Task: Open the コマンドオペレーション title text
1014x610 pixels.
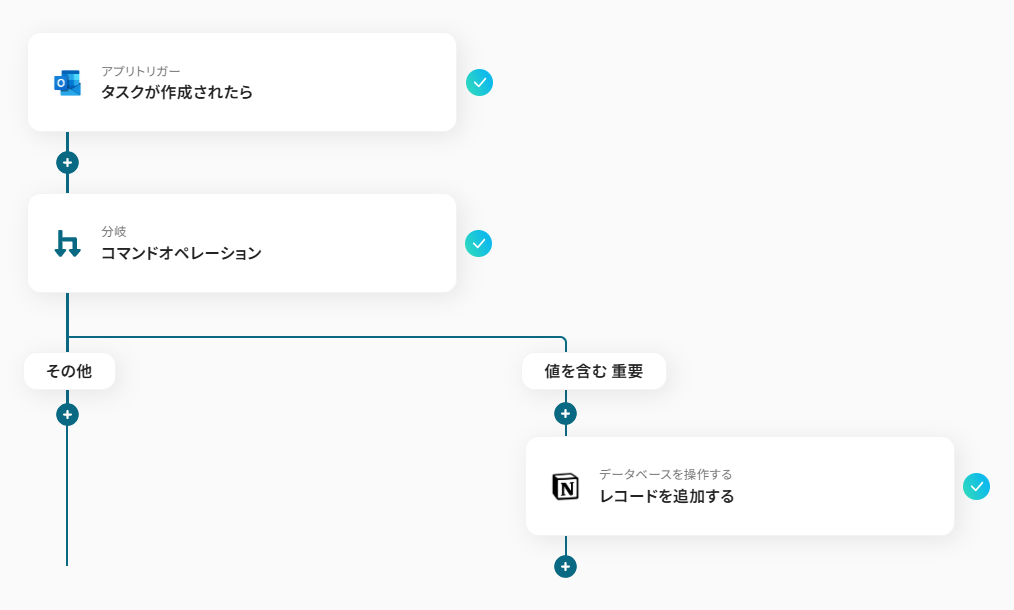Action: [x=181, y=253]
